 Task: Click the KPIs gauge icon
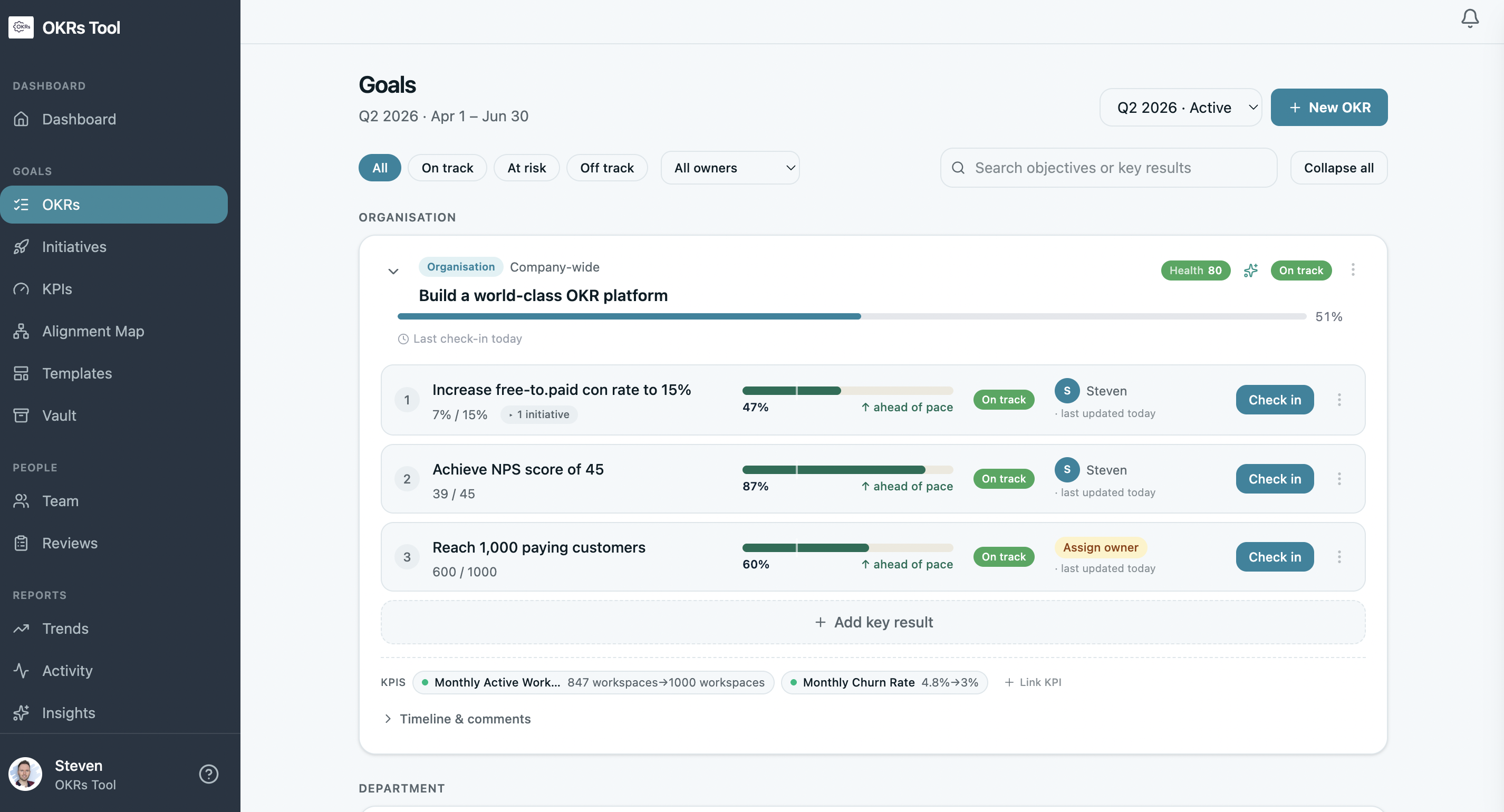21,288
